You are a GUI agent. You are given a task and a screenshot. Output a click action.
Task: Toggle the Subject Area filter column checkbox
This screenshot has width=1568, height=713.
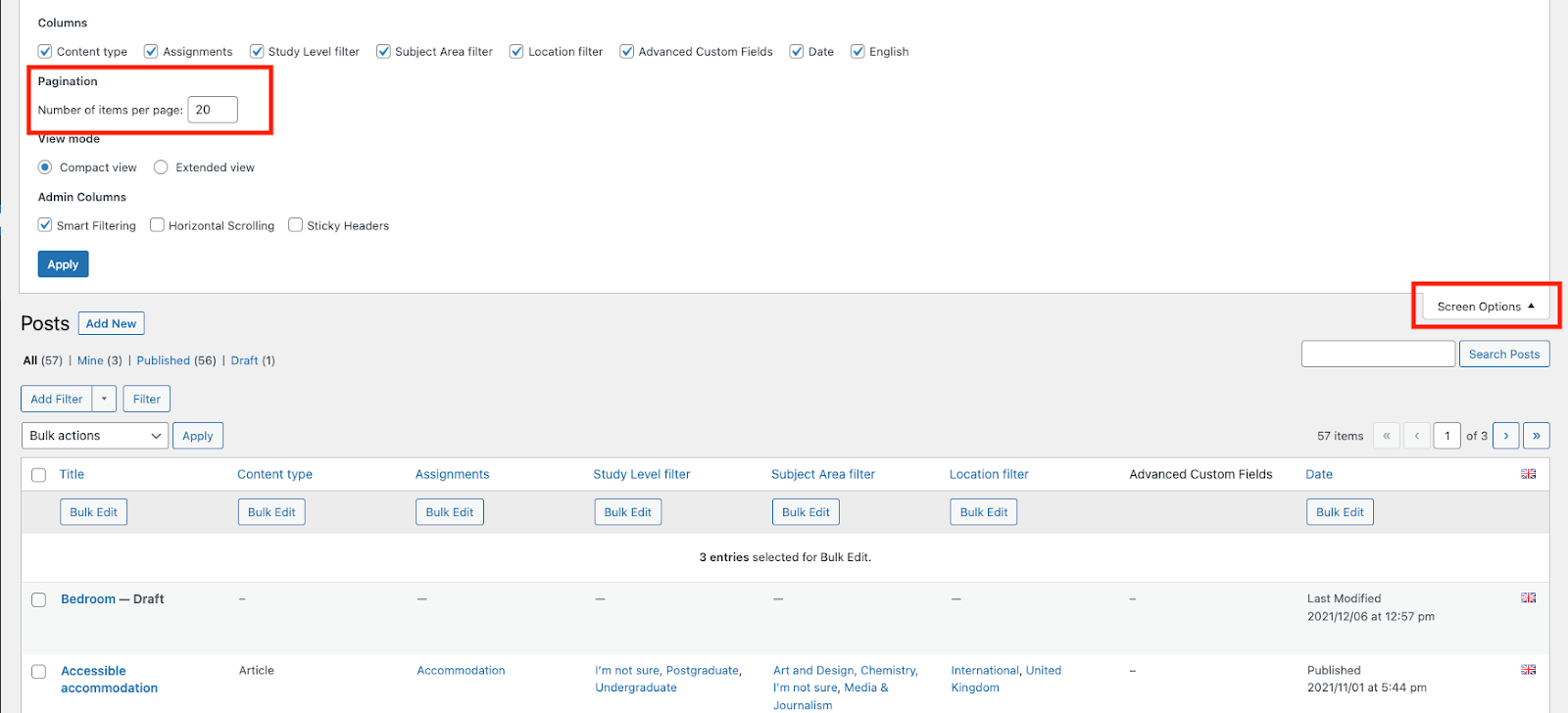click(383, 51)
